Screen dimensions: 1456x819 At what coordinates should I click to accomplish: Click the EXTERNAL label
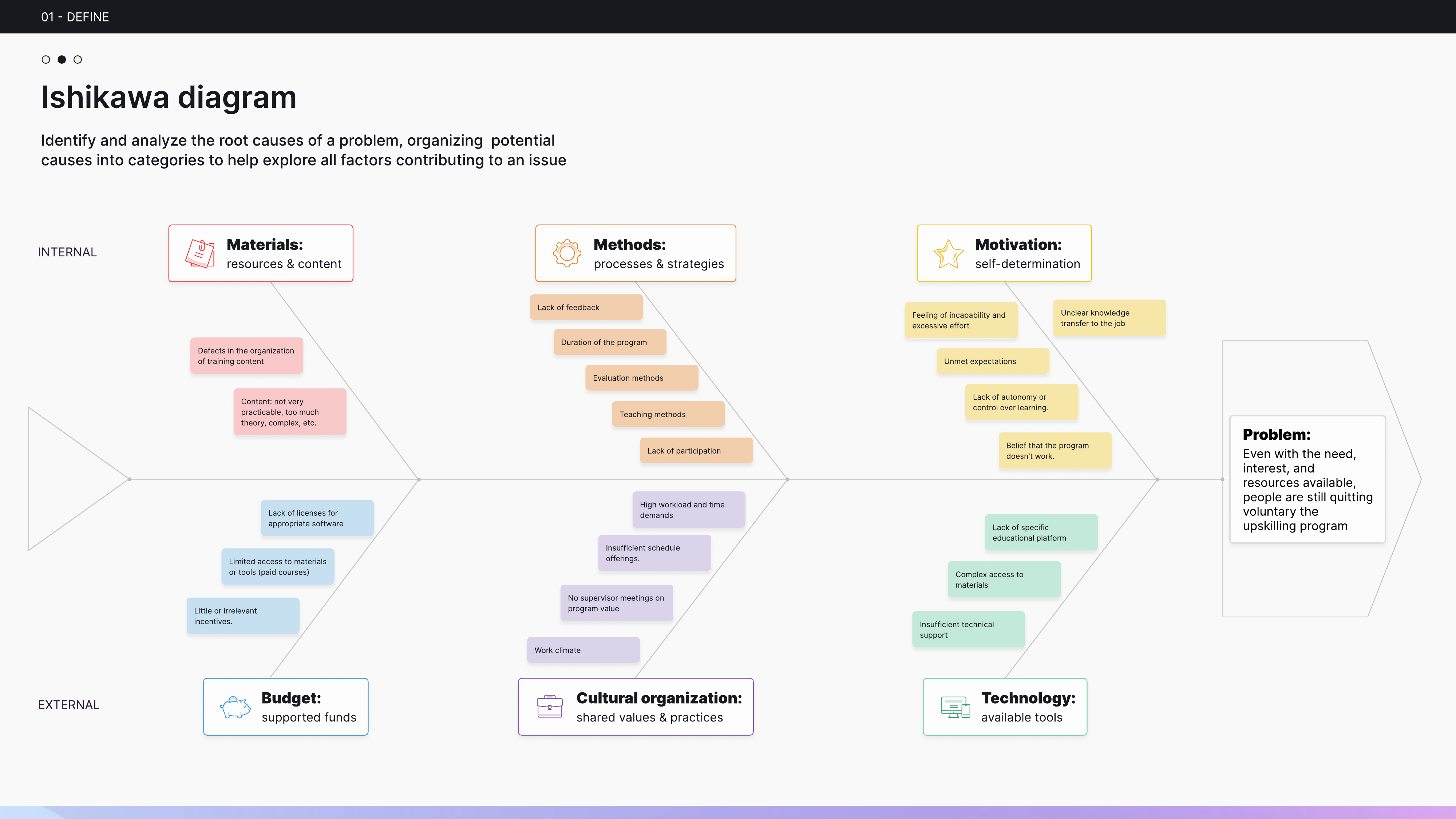point(68,705)
